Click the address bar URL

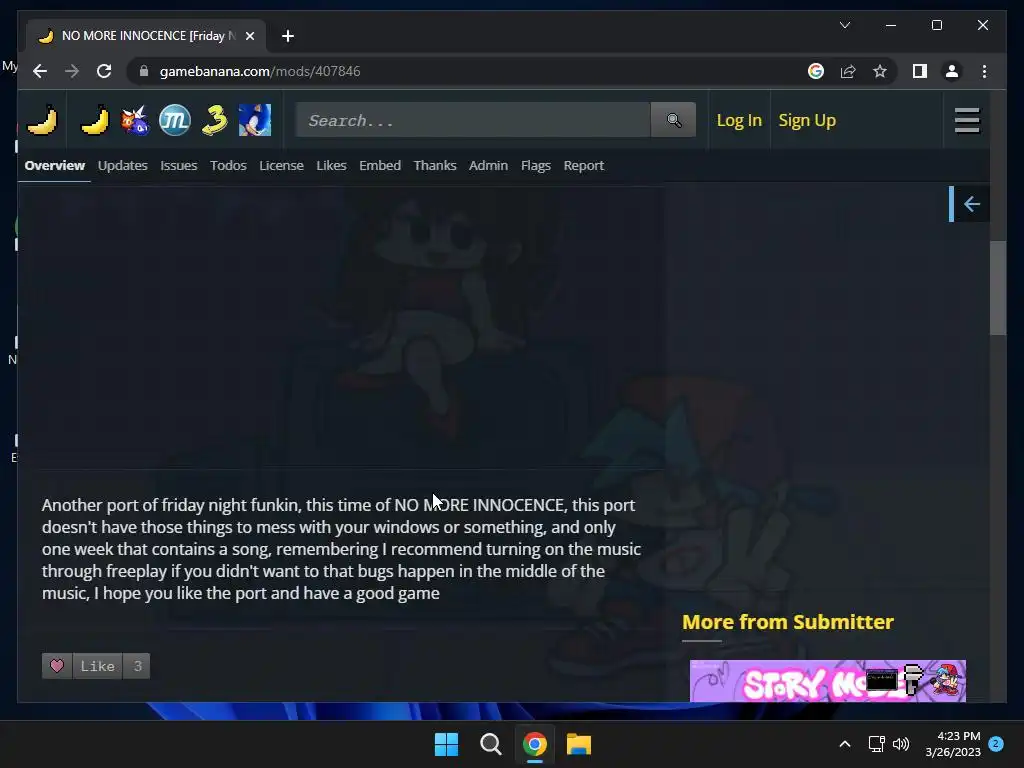coord(260,71)
